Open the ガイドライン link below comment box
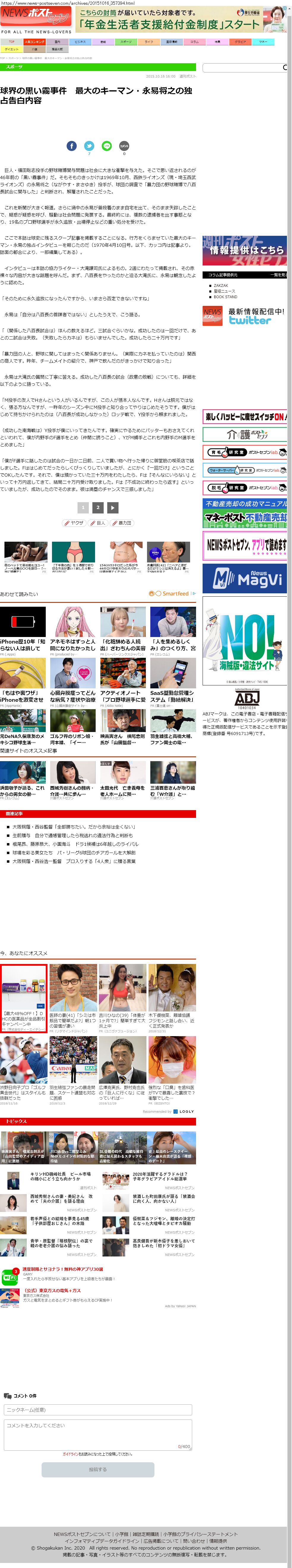The image size is (292, 1568). [71, 1454]
